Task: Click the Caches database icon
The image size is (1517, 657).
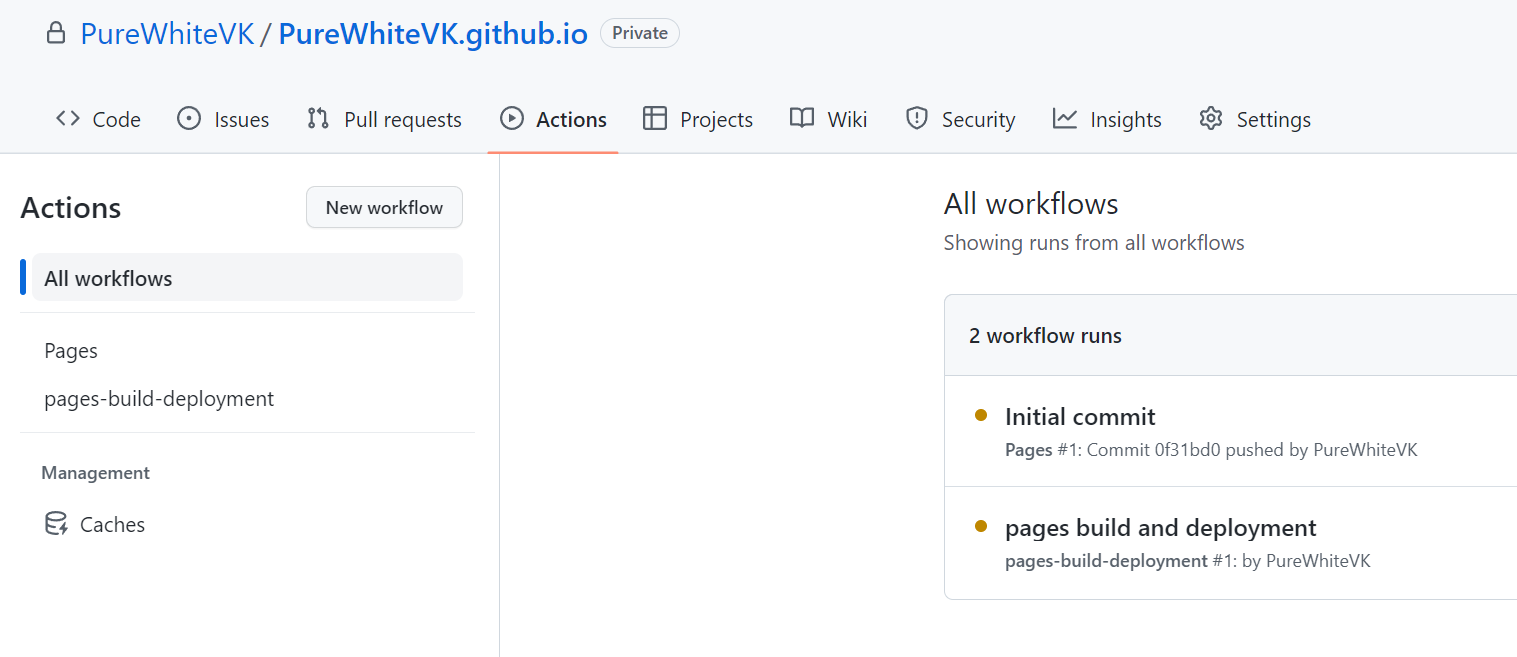Action: (x=56, y=524)
